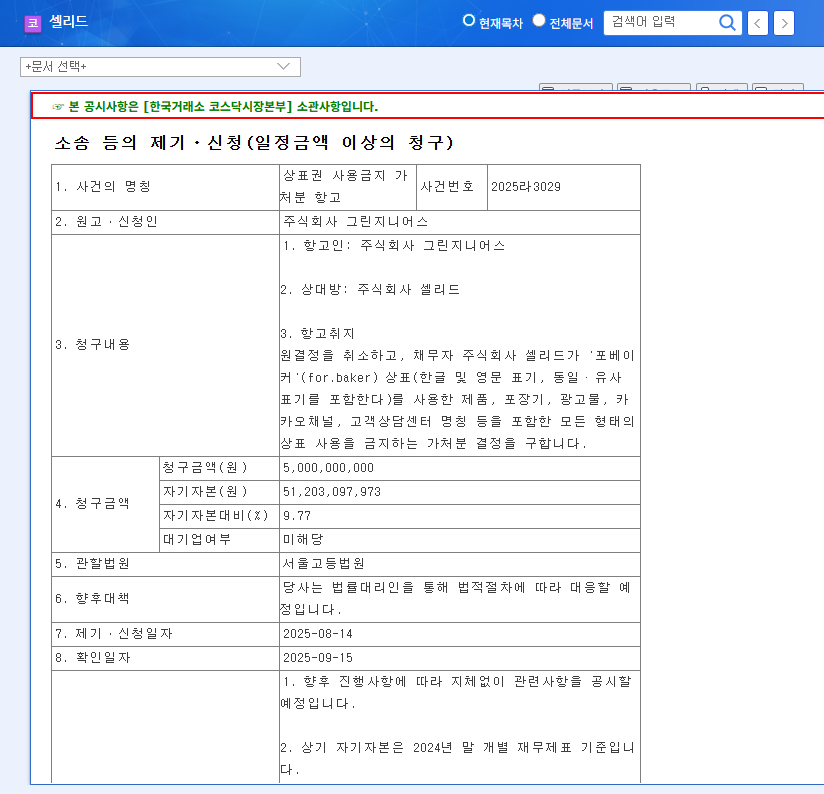Viewport: 824px width, 794px height.
Task: Click note 1. 향후 진행사항에 따라
Action: (x=456, y=692)
